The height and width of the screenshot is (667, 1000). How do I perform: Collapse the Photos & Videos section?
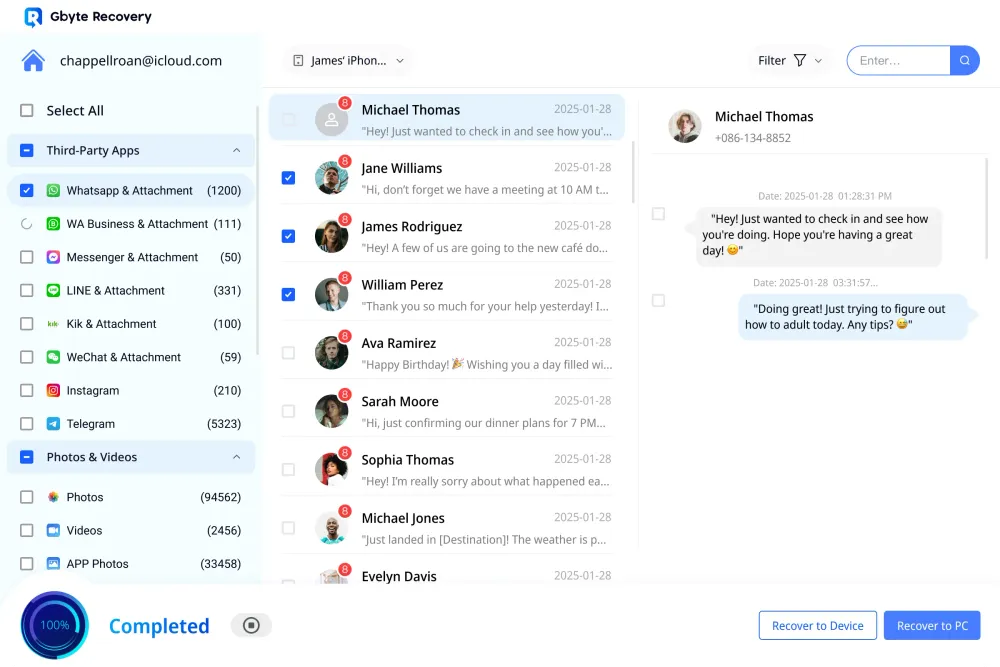pyautogui.click(x=235, y=457)
